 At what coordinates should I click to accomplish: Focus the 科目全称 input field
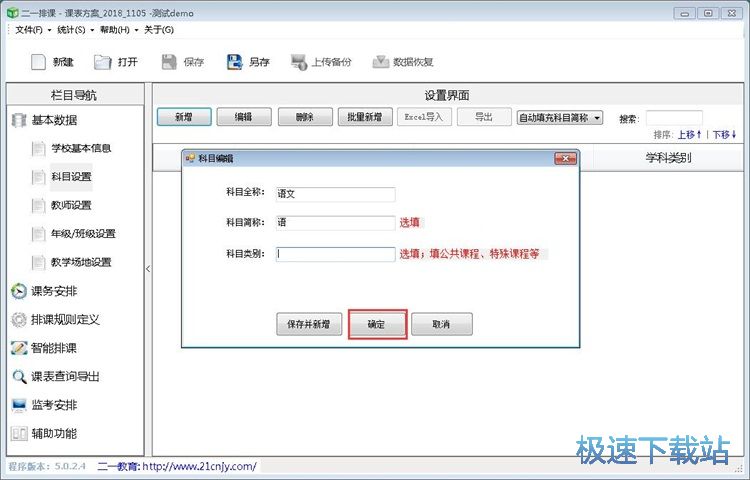[x=335, y=194]
